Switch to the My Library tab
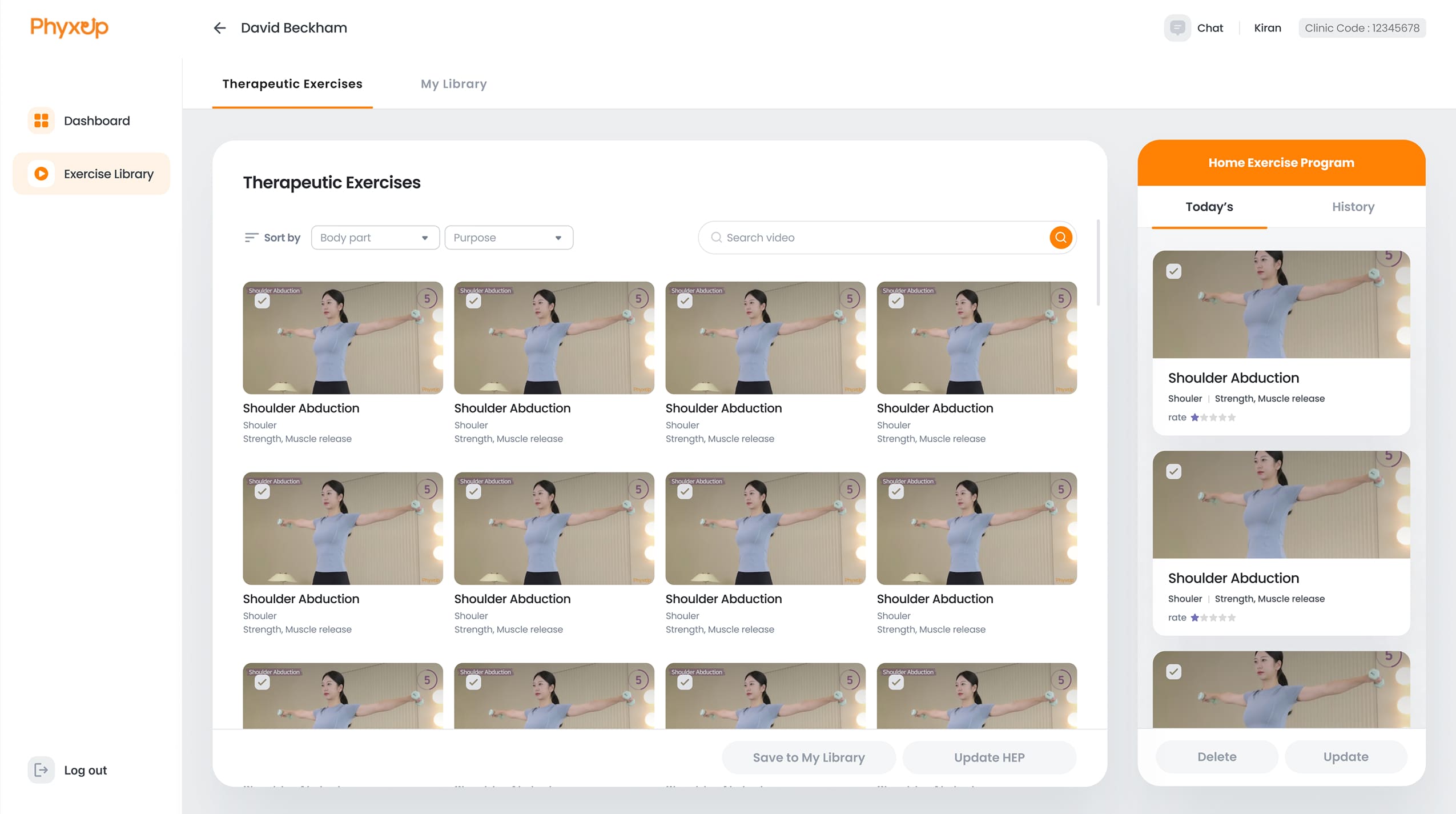The height and width of the screenshot is (814, 1456). (454, 84)
